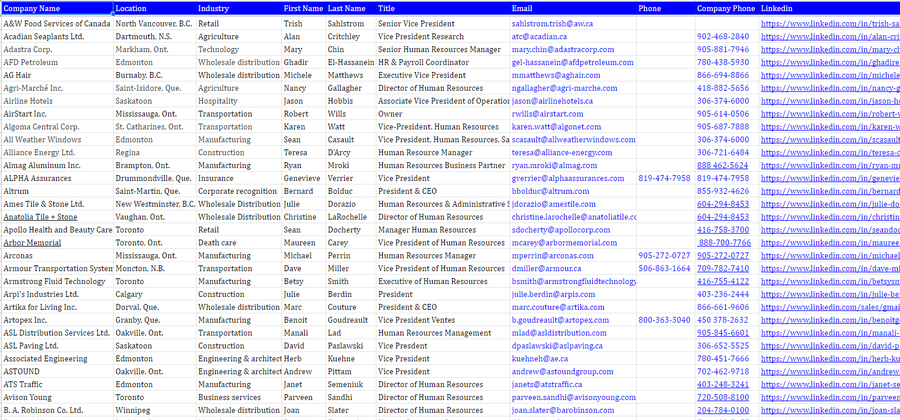Select last name cell Goudreault
Image resolution: width=900 pixels, height=420 pixels.
click(351, 320)
